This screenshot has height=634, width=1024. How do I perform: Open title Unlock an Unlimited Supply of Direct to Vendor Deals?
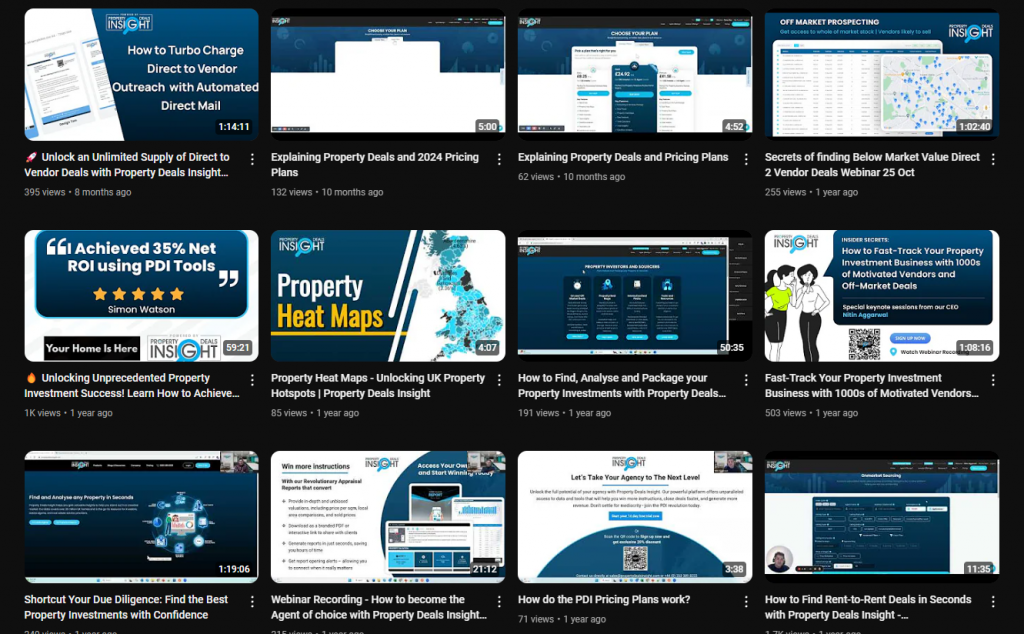[x=127, y=165]
